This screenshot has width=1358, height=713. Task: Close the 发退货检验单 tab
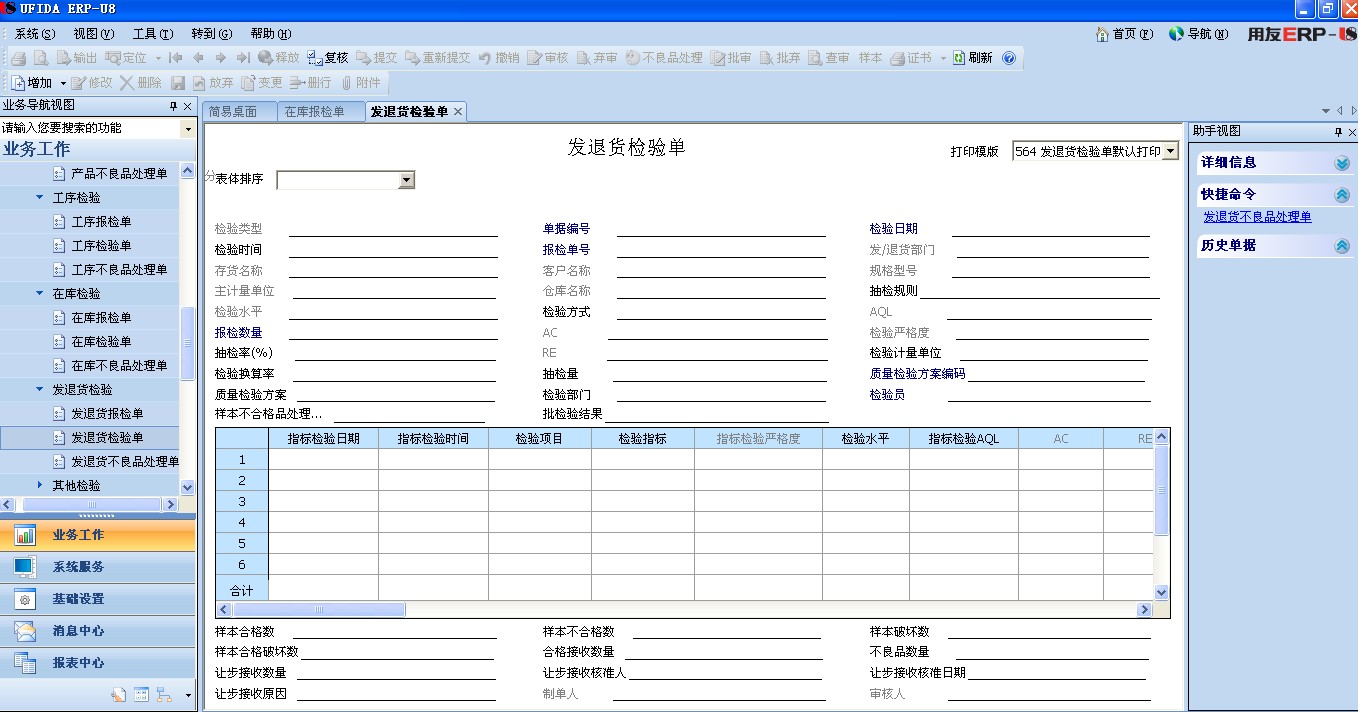[458, 112]
